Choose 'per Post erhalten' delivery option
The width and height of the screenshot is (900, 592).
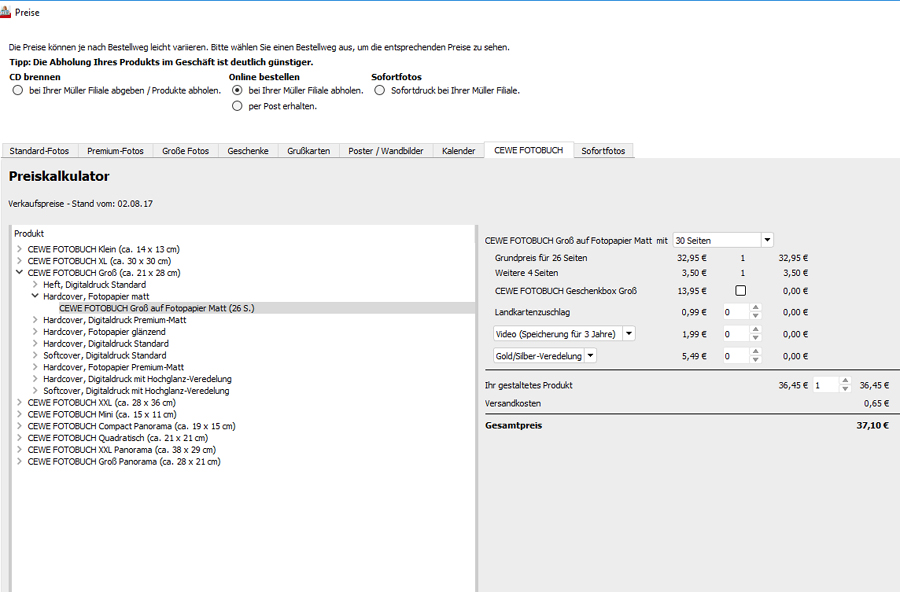[x=237, y=106]
